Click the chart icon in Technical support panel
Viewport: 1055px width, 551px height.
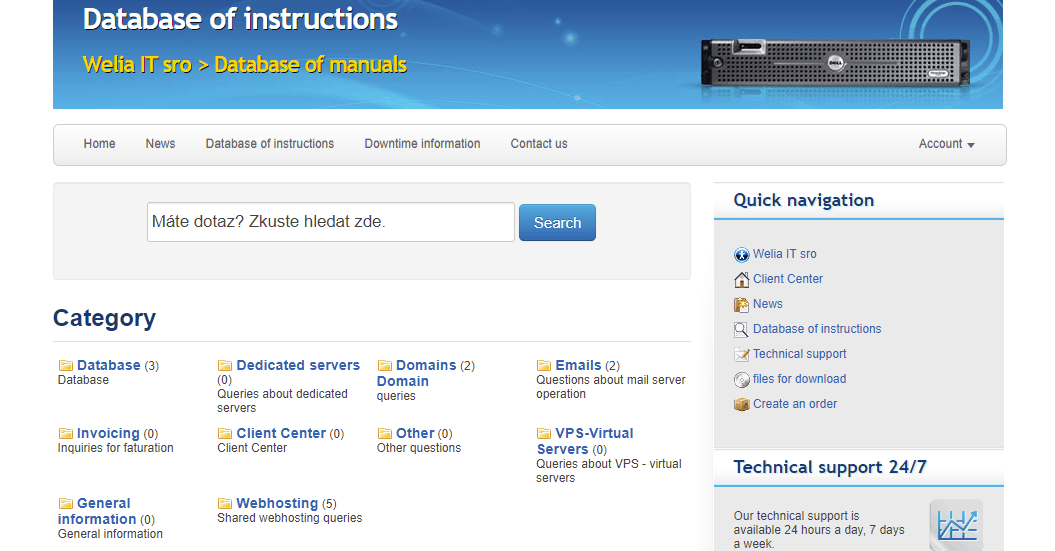pos(957,525)
